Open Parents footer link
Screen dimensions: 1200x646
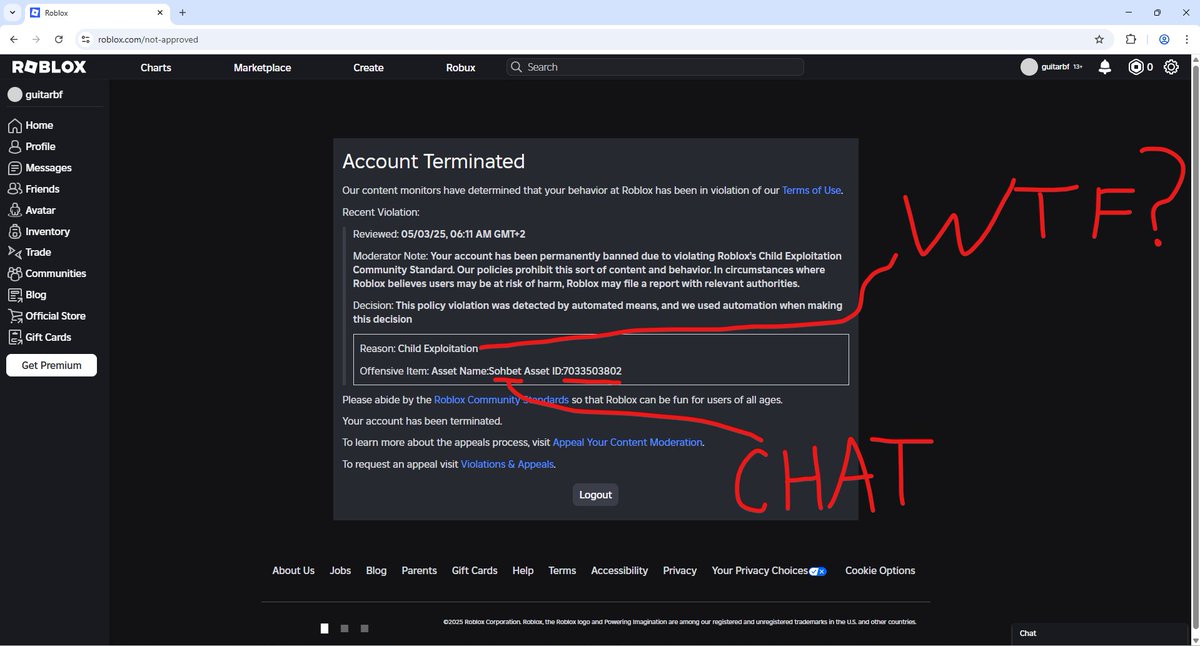pyautogui.click(x=419, y=570)
